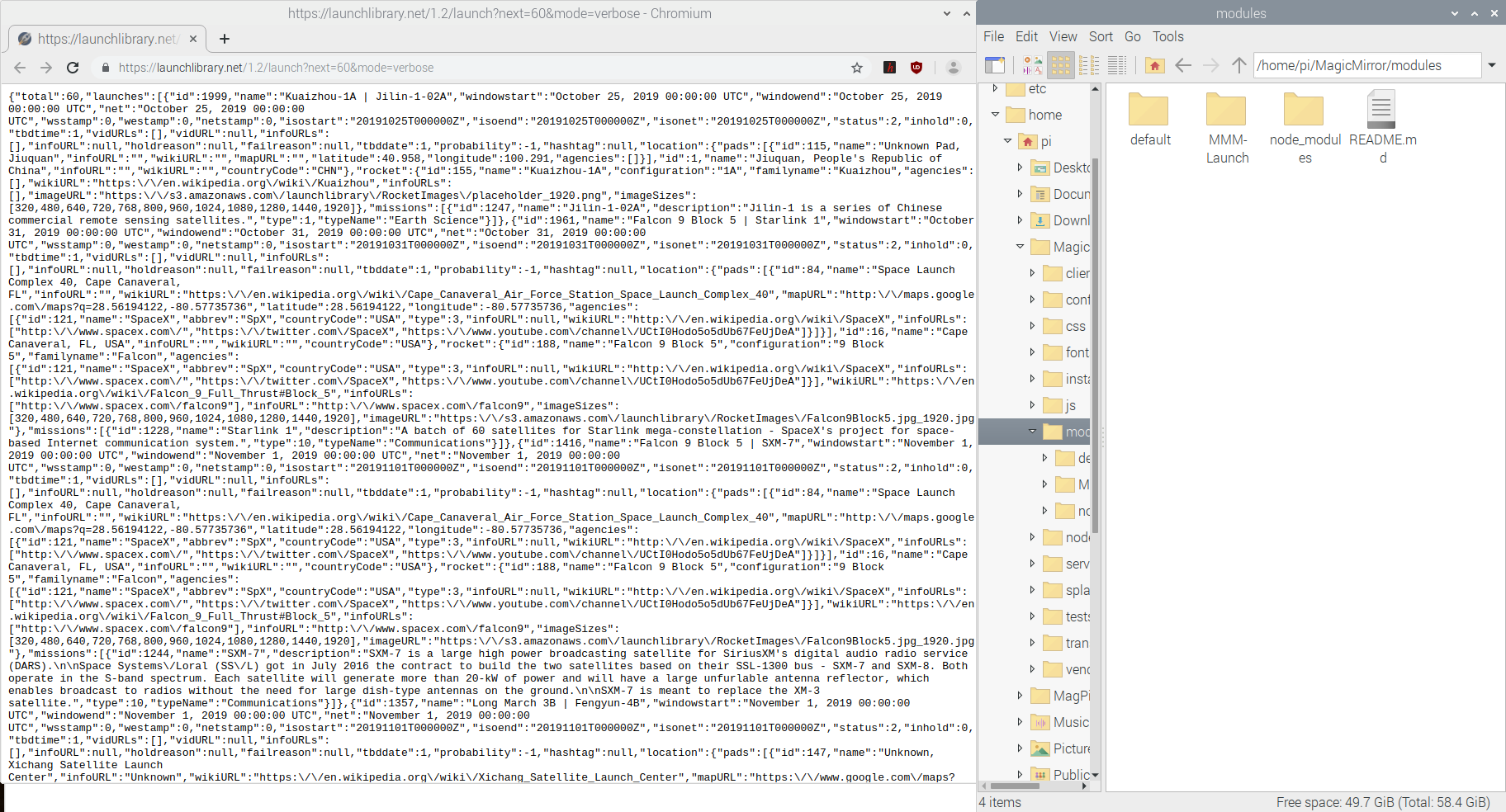Open the Edit menu
The height and width of the screenshot is (812, 1506).
click(1027, 36)
